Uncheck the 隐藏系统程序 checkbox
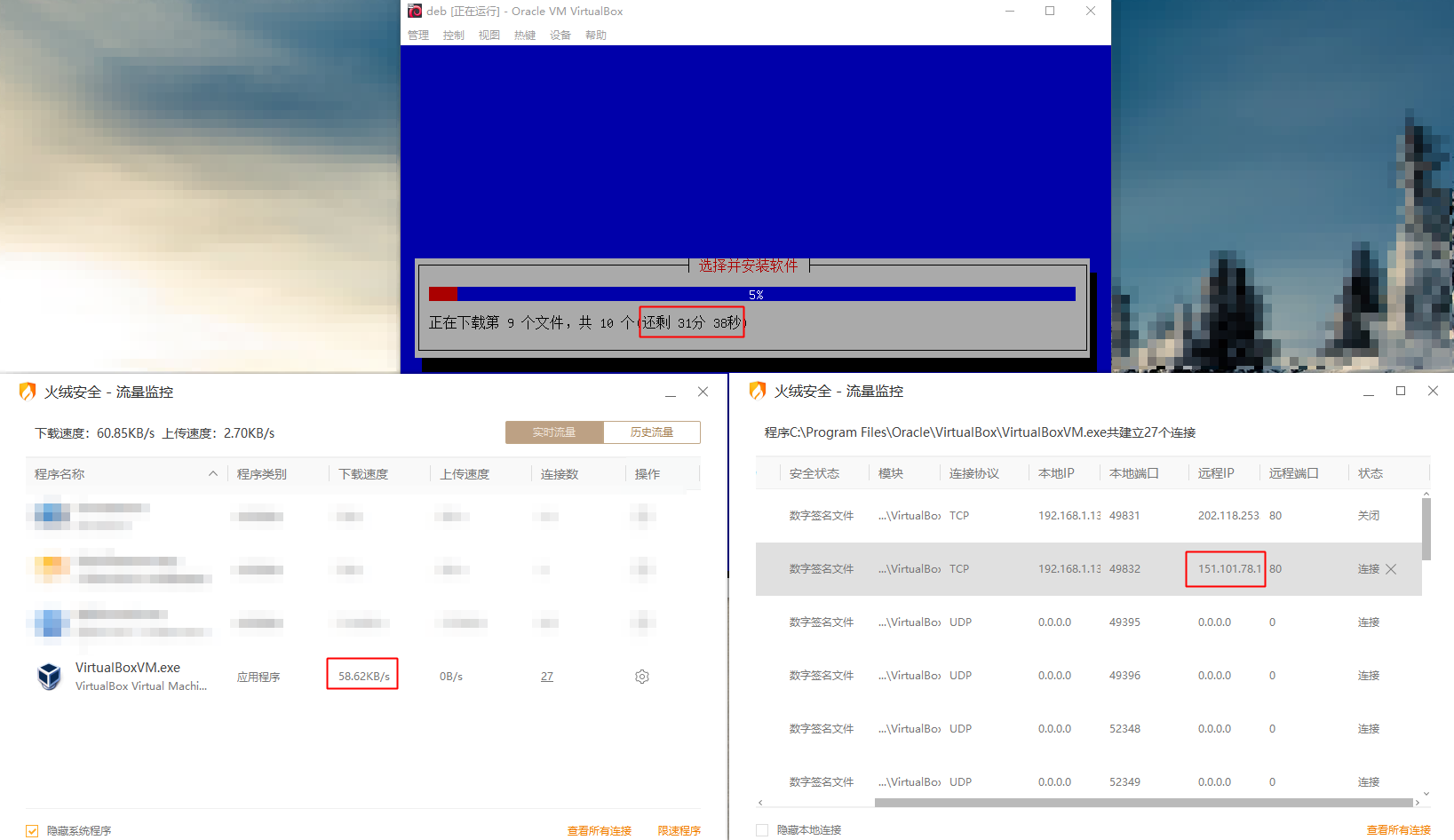The width and height of the screenshot is (1454, 840). click(x=33, y=831)
